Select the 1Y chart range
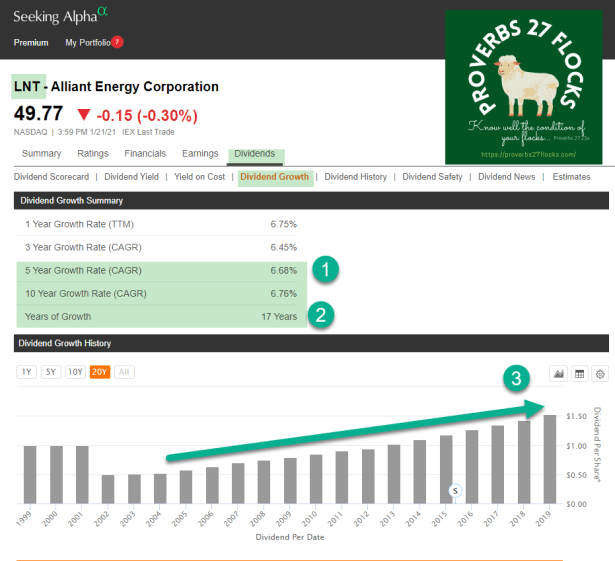This screenshot has width=615, height=561. (27, 372)
